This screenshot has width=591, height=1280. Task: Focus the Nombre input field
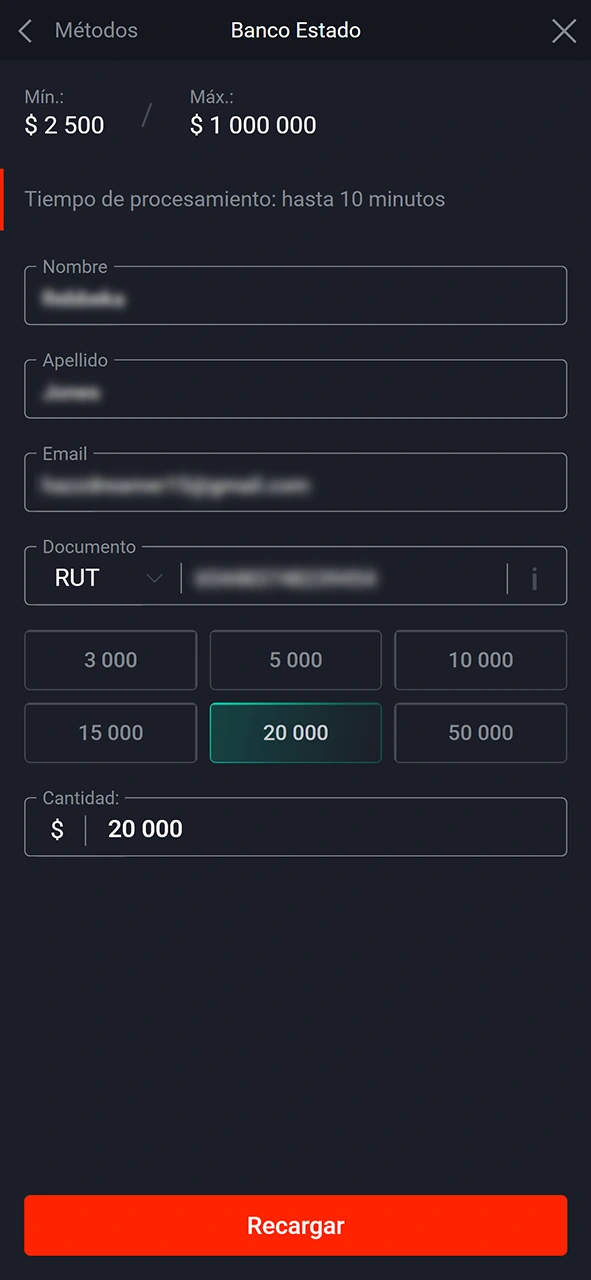tap(296, 295)
